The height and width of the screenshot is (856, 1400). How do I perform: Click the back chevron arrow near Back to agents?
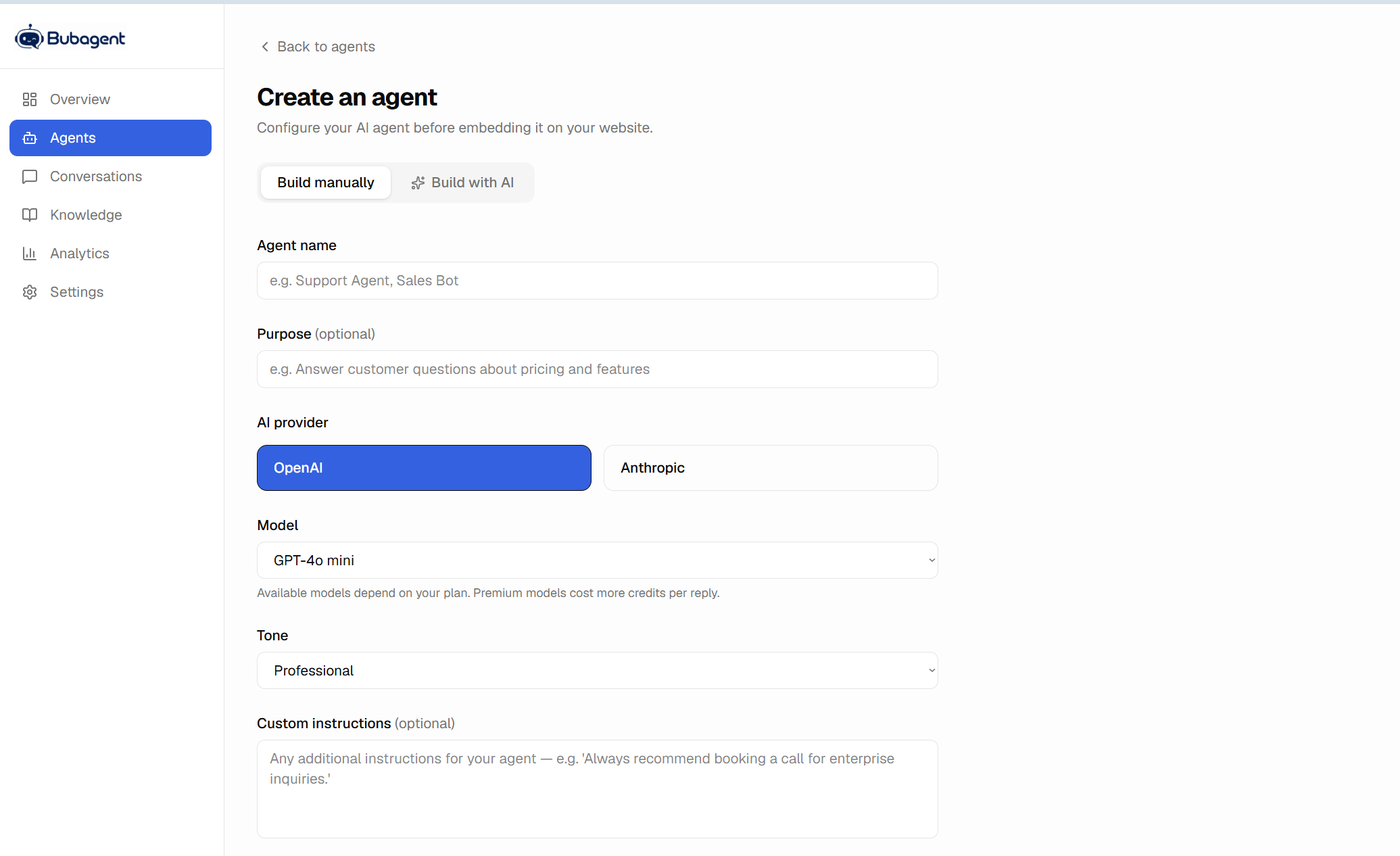265,47
